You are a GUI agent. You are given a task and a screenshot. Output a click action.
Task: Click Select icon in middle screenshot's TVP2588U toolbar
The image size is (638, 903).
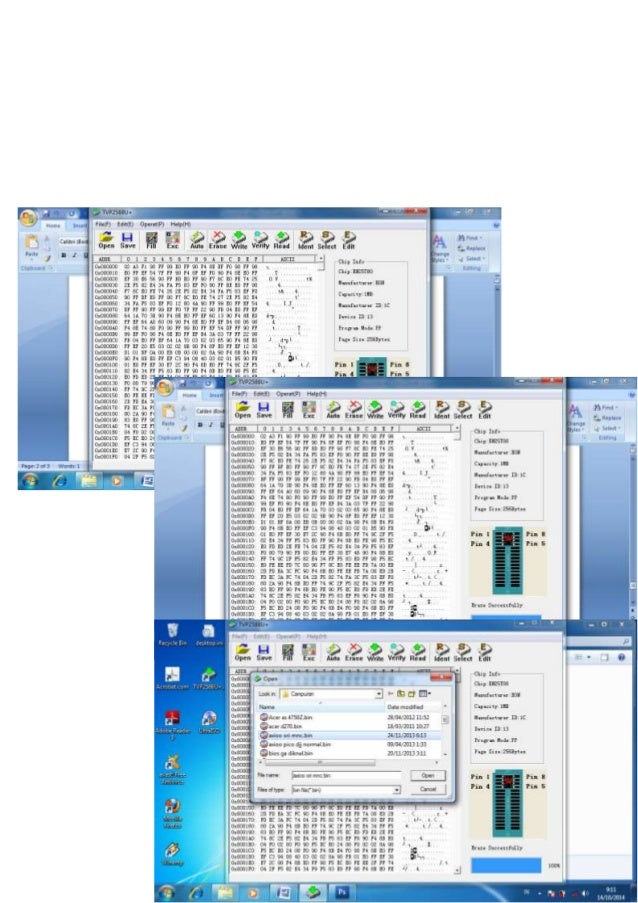[x=463, y=409]
